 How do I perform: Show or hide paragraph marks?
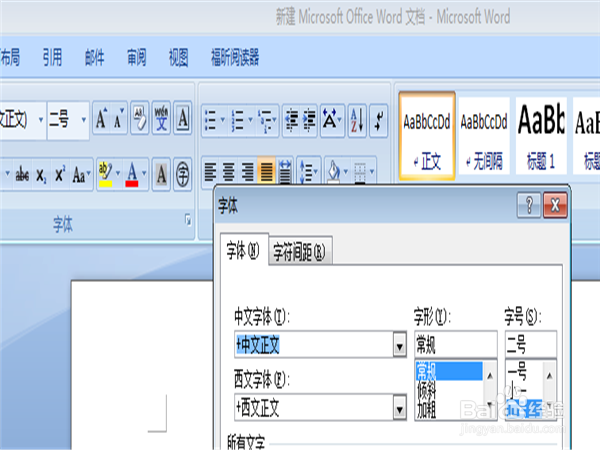(379, 121)
